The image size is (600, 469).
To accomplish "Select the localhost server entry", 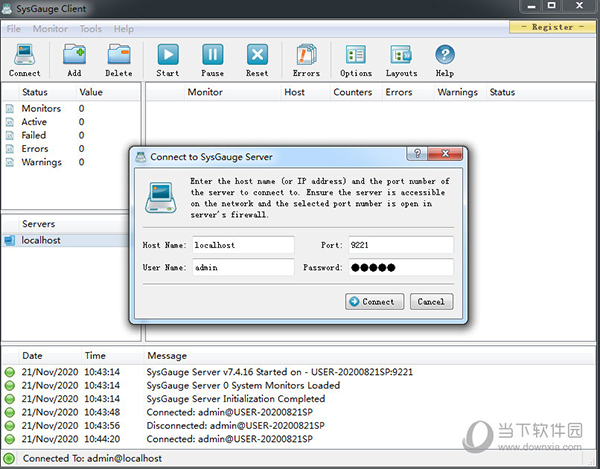I will [x=41, y=241].
